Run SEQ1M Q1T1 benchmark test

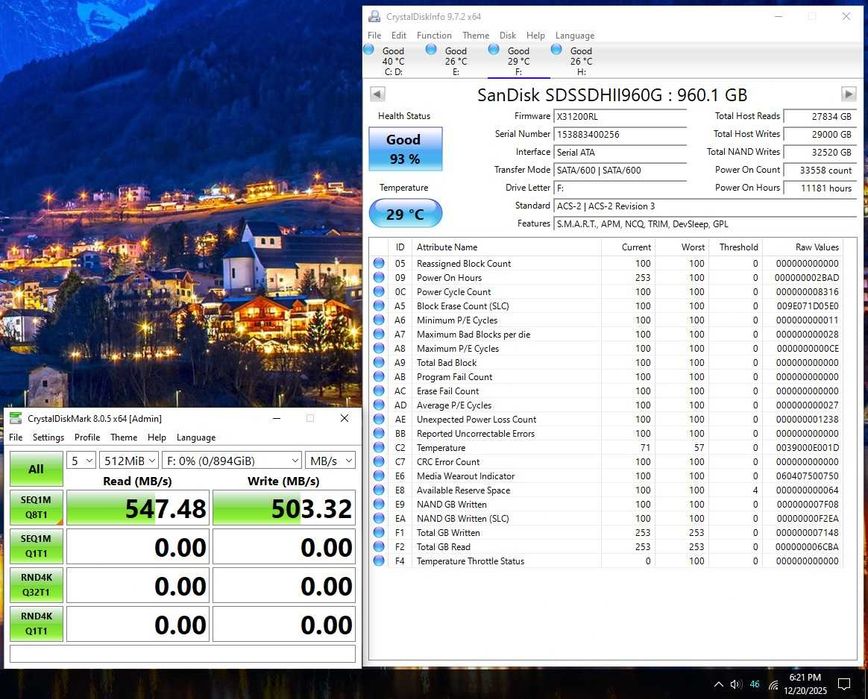(x=37, y=546)
